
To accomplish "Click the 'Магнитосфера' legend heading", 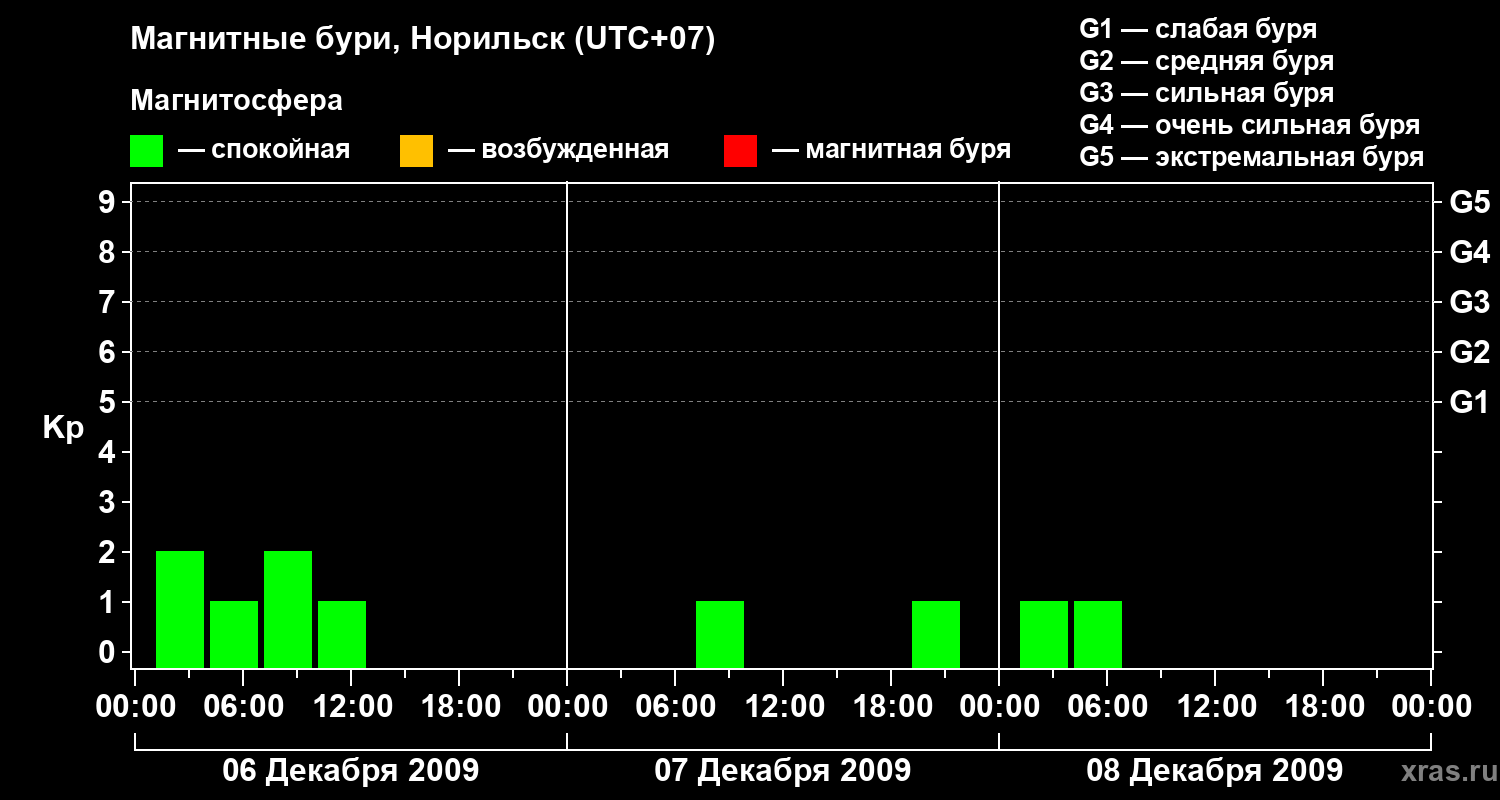I will pyautogui.click(x=236, y=101).
